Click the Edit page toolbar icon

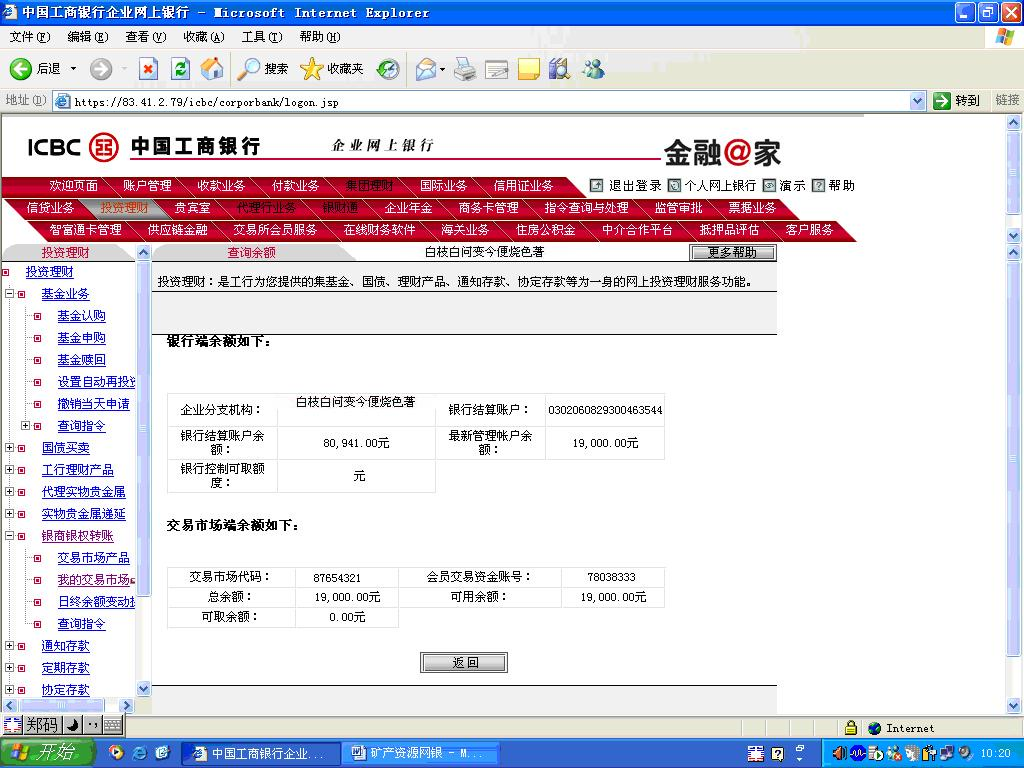pyautogui.click(x=496, y=69)
